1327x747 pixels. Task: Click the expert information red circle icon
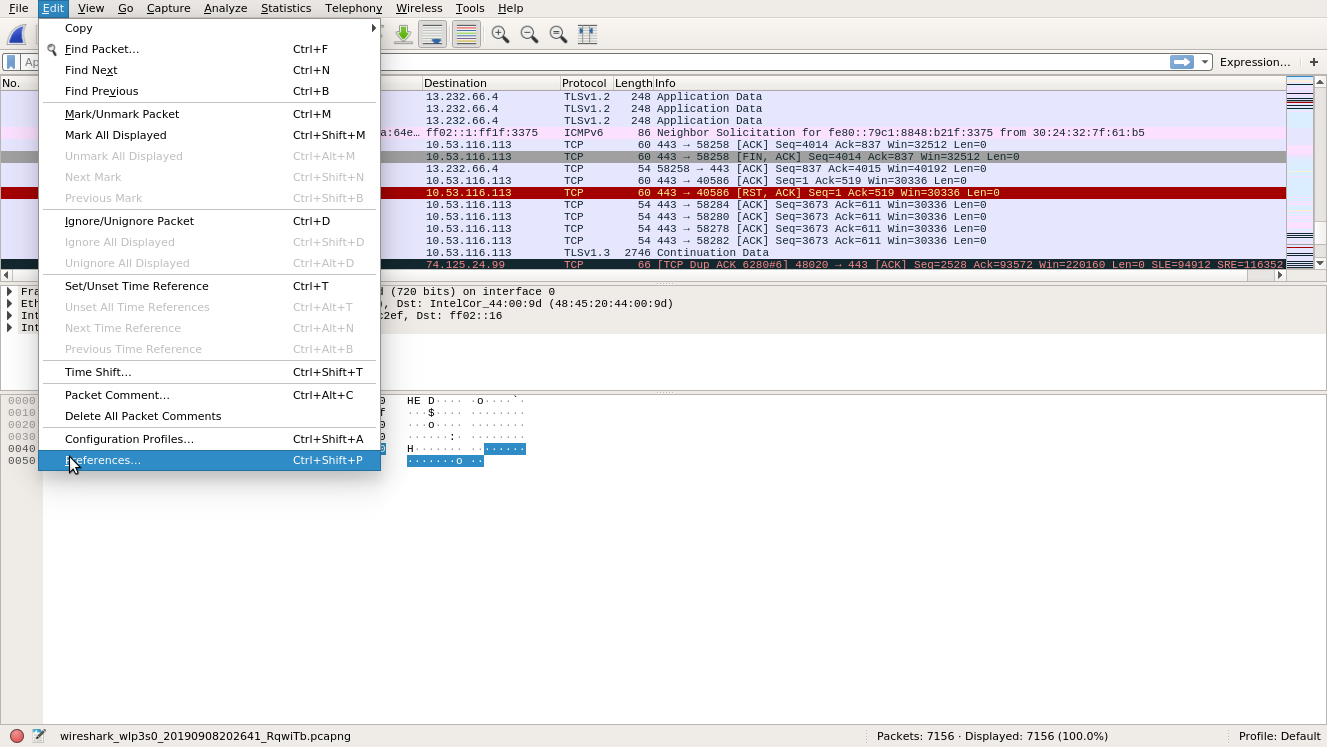[16, 736]
